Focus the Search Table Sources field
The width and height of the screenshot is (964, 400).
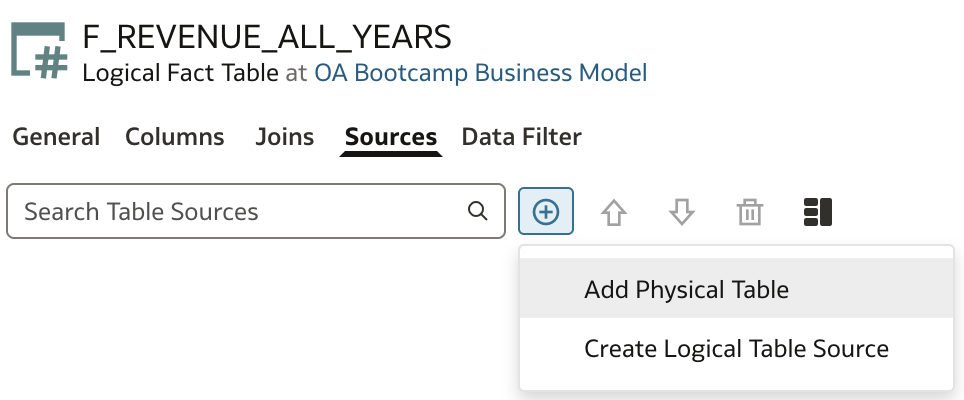coord(256,211)
